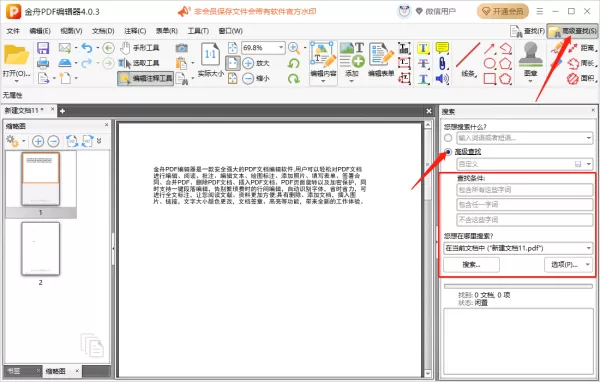Select the red oval shape tool

click(x=489, y=63)
